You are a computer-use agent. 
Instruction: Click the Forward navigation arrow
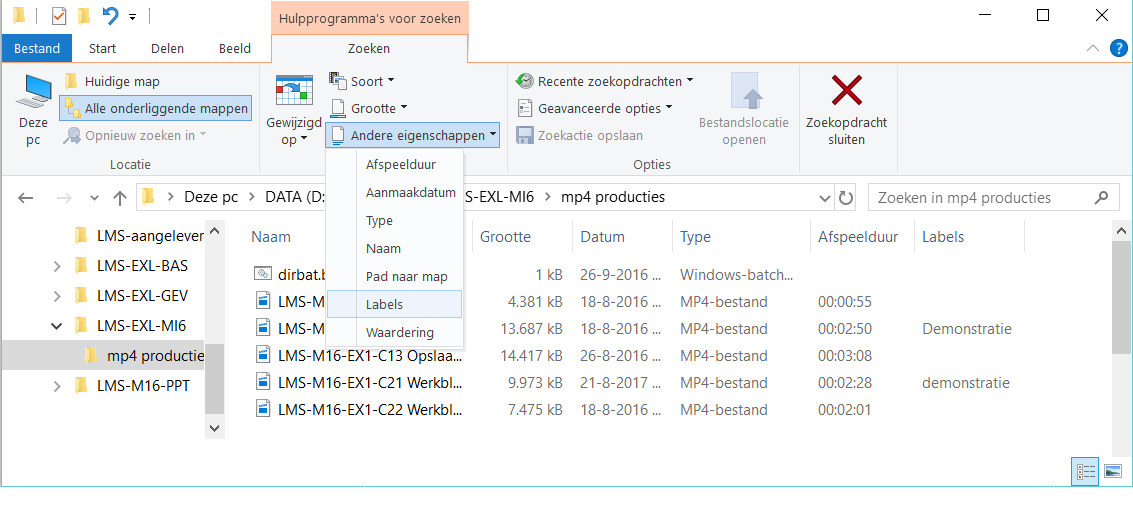coord(64,198)
